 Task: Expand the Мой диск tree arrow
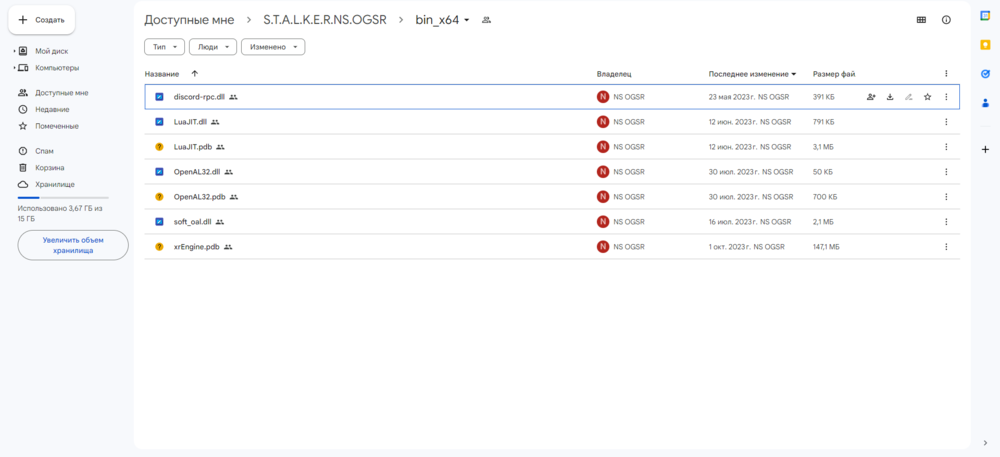[14, 51]
